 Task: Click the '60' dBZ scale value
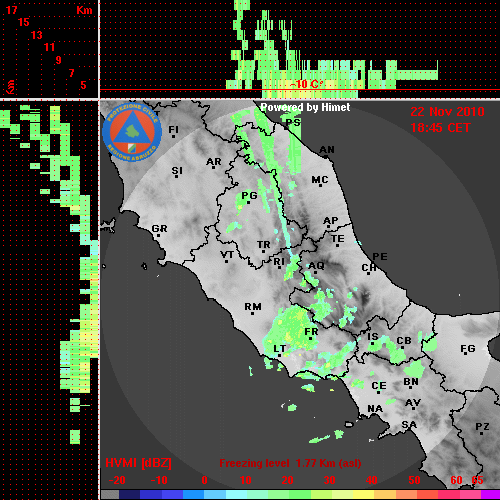pos(456,480)
